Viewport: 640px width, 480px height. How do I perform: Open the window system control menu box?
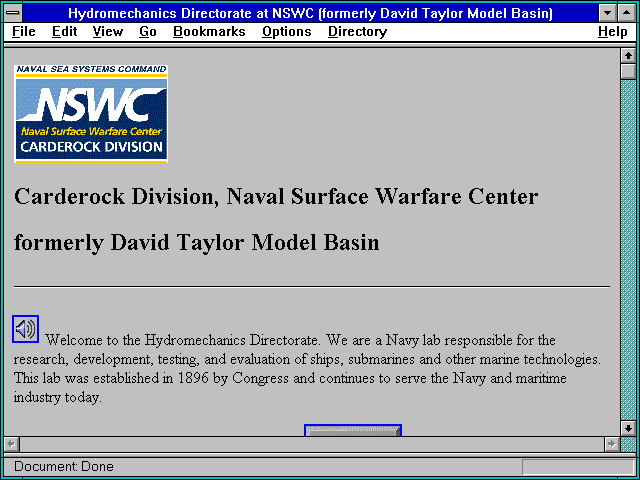click(x=13, y=13)
